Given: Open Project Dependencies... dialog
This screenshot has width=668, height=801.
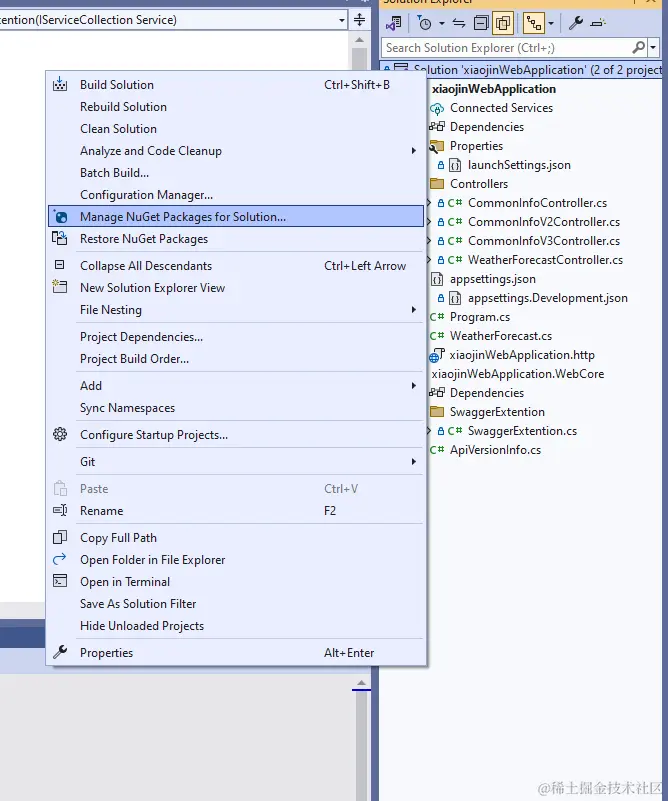Looking at the screenshot, I should pos(236,337).
